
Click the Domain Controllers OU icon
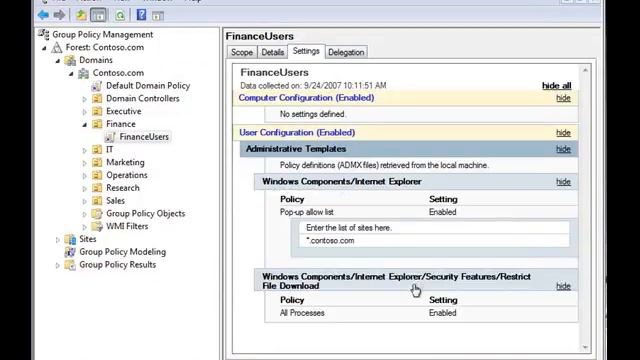tap(97, 98)
